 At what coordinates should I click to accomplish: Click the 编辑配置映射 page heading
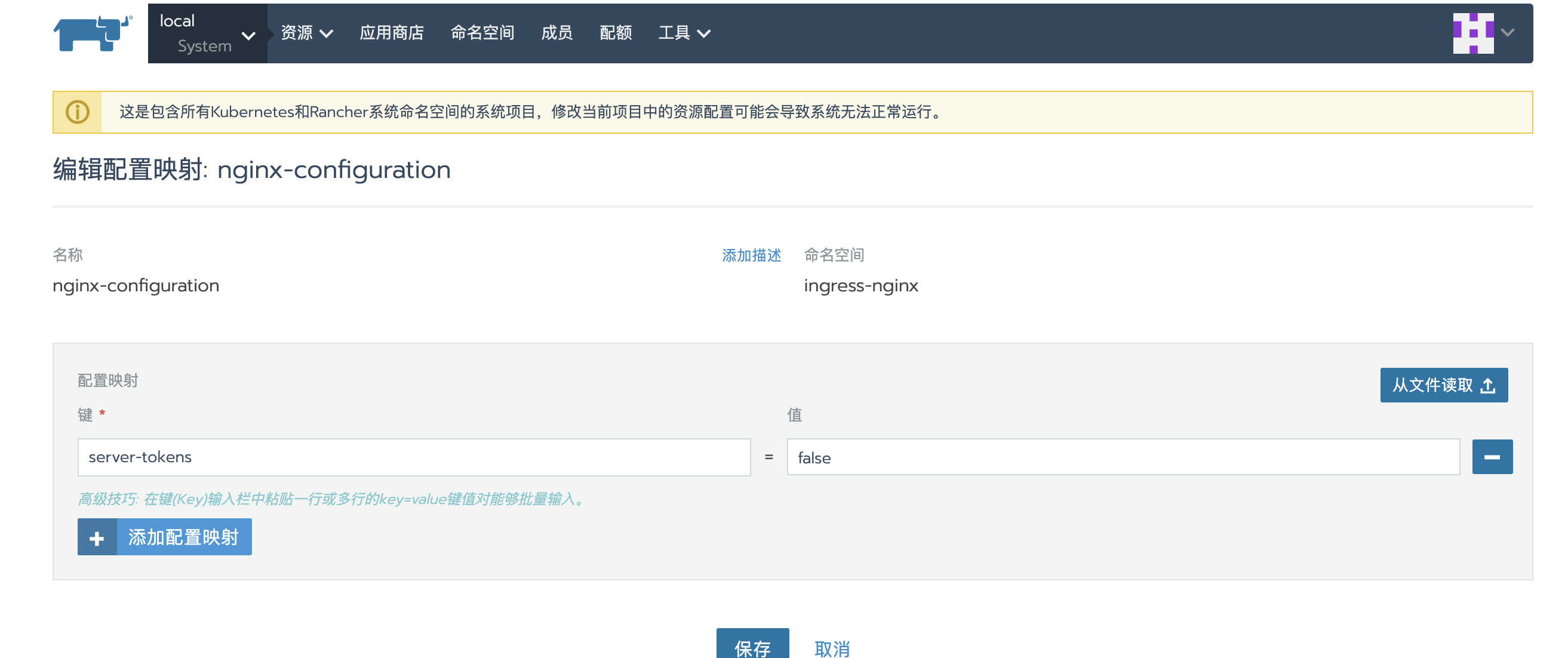tap(251, 170)
